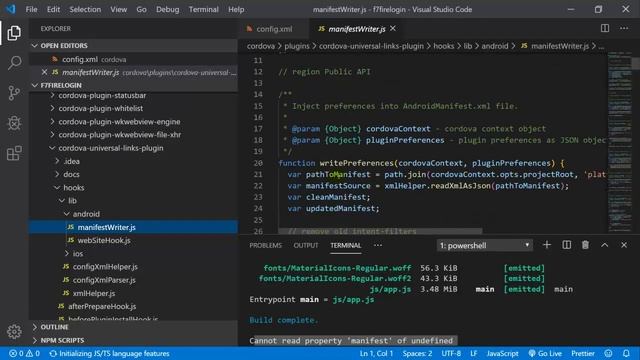Open the Terminal menu
The width and height of the screenshot is (640, 360).
(203, 9)
